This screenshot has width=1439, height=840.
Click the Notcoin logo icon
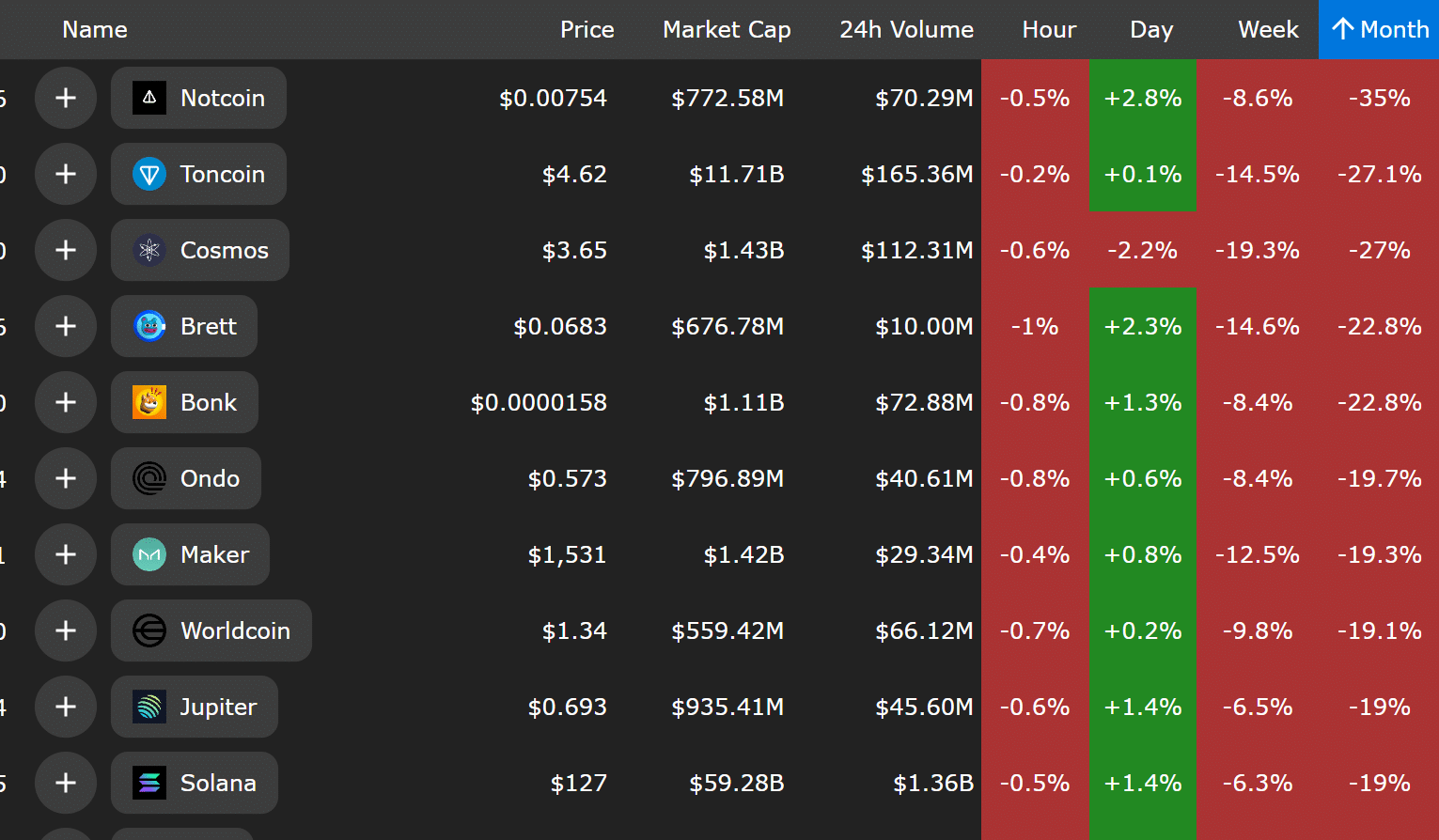pos(149,98)
